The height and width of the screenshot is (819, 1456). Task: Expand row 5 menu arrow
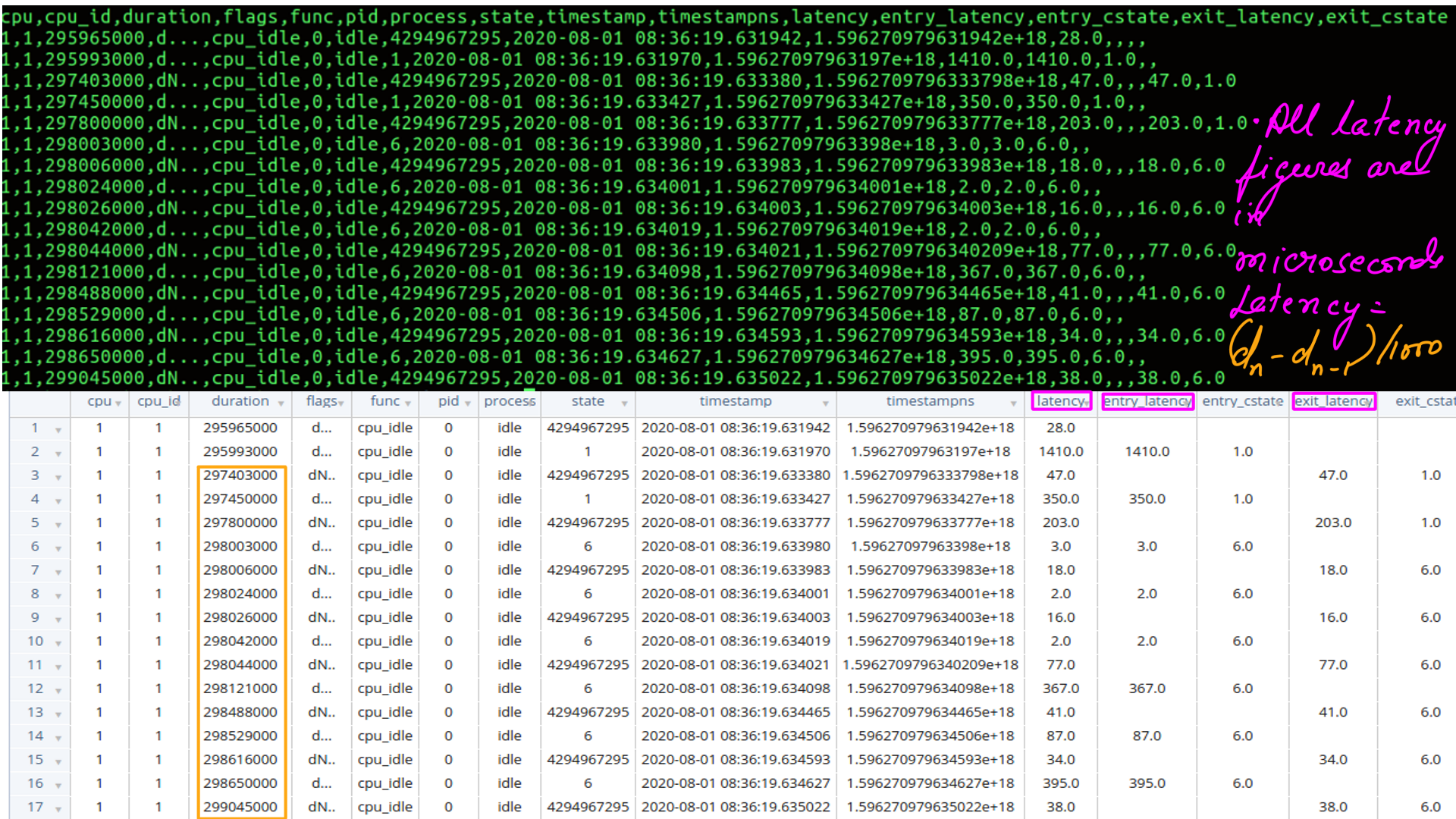[x=58, y=525]
